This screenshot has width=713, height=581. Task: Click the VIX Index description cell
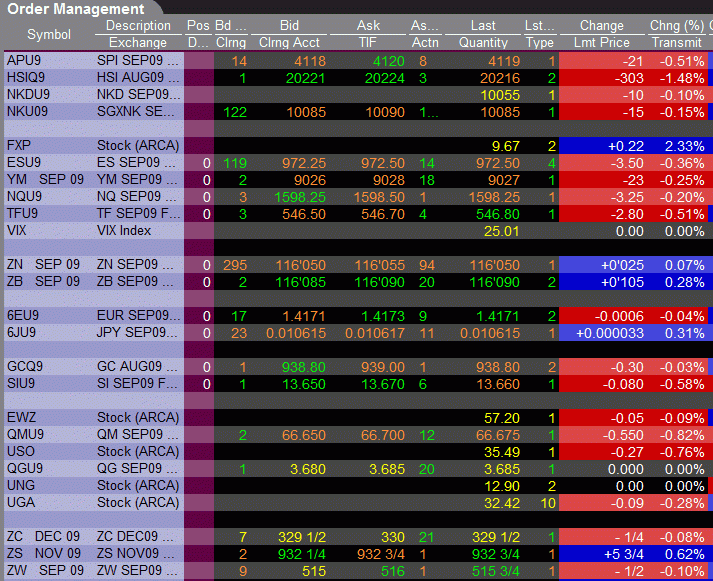coord(124,230)
